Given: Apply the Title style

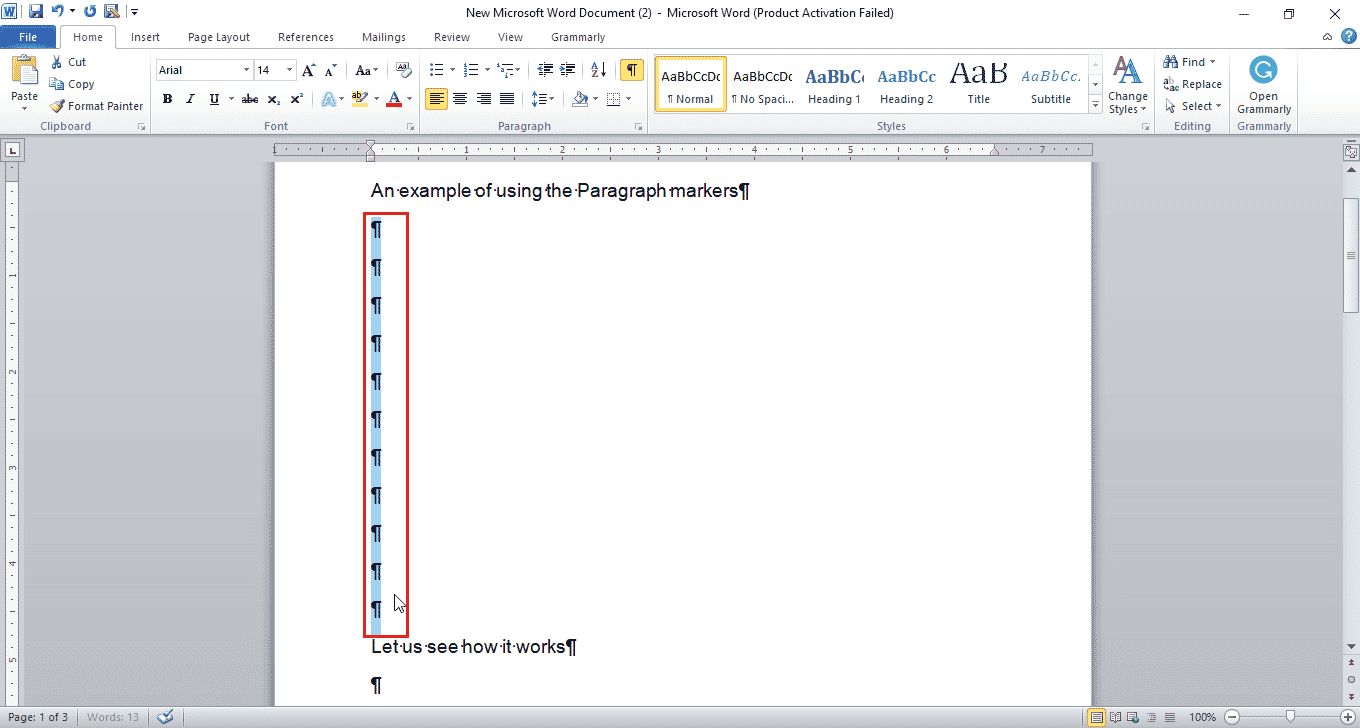Looking at the screenshot, I should pyautogui.click(x=979, y=83).
